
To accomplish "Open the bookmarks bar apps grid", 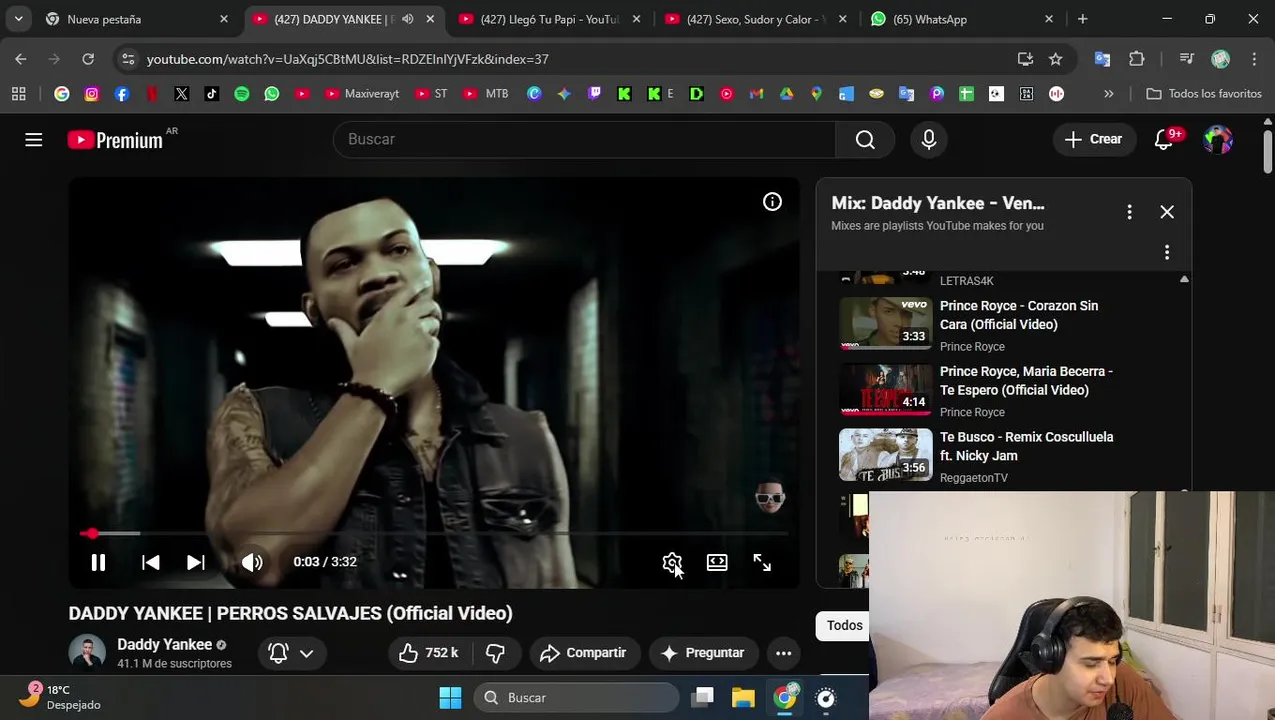I will (18, 94).
